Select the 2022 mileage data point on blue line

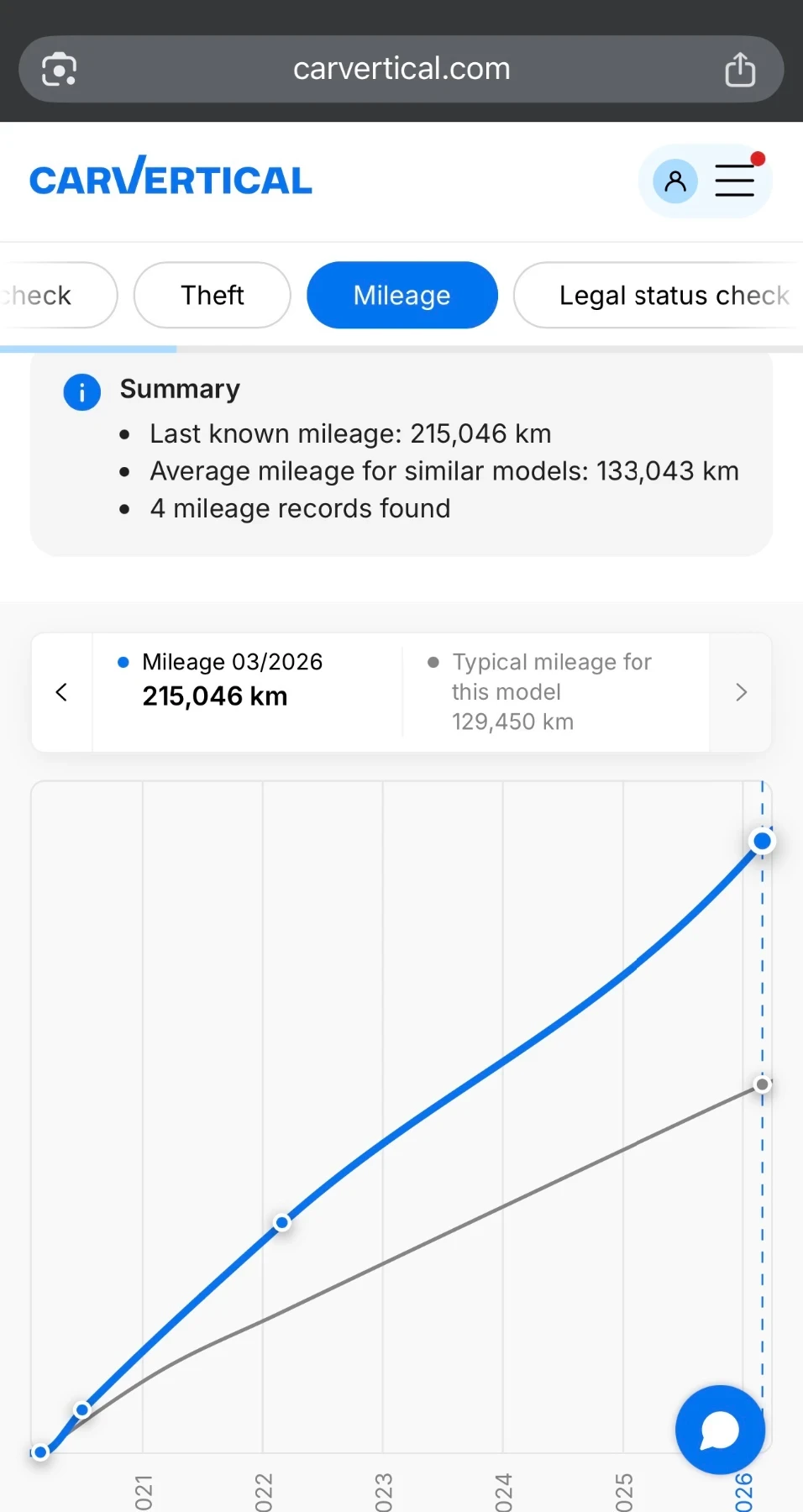tap(283, 1222)
